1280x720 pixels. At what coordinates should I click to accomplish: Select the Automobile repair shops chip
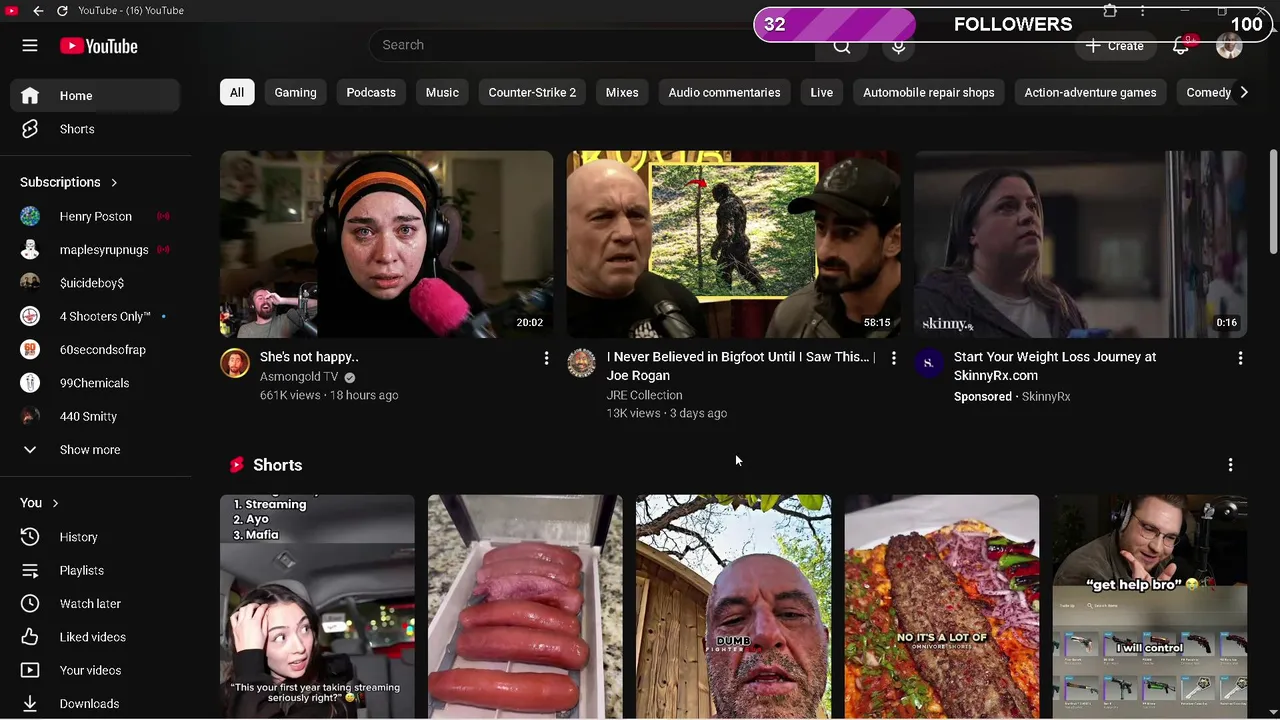click(929, 92)
